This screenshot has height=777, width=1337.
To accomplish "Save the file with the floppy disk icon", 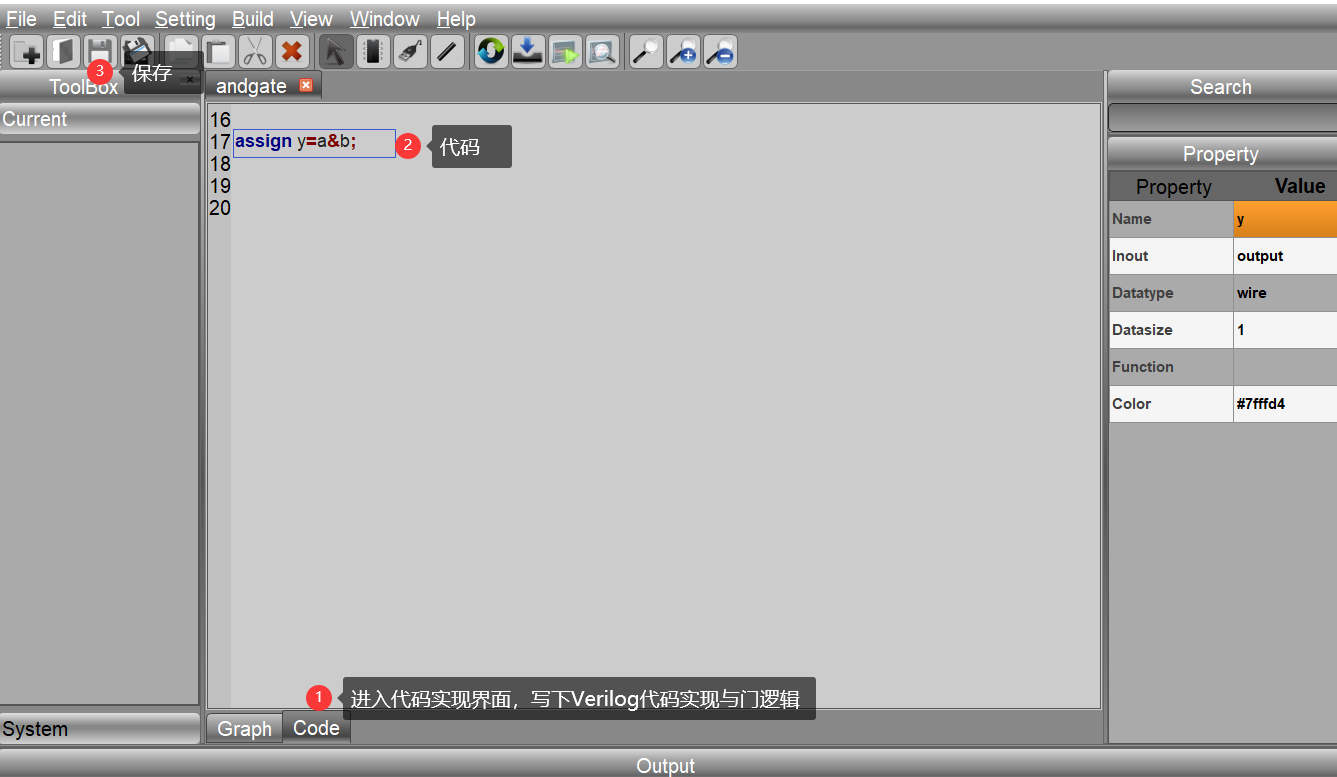I will tap(100, 52).
